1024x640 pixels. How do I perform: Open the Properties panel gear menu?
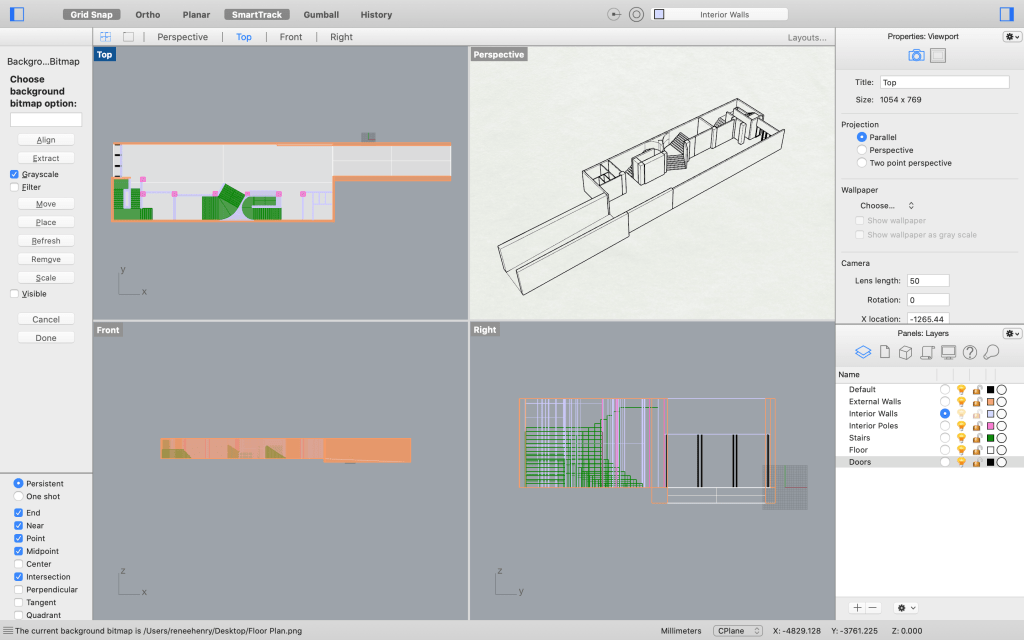pos(1012,37)
